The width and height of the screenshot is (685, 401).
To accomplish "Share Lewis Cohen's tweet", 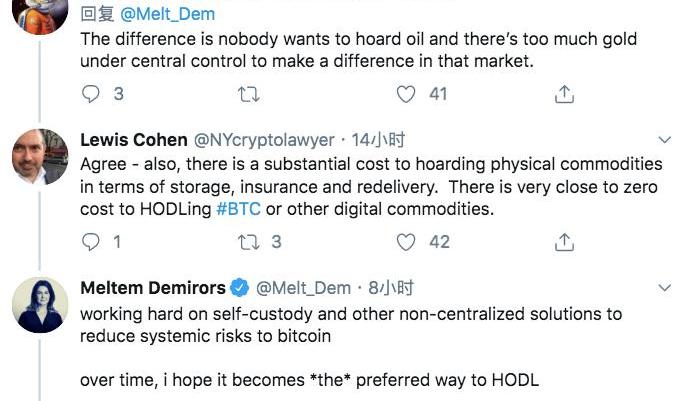I will (x=564, y=241).
